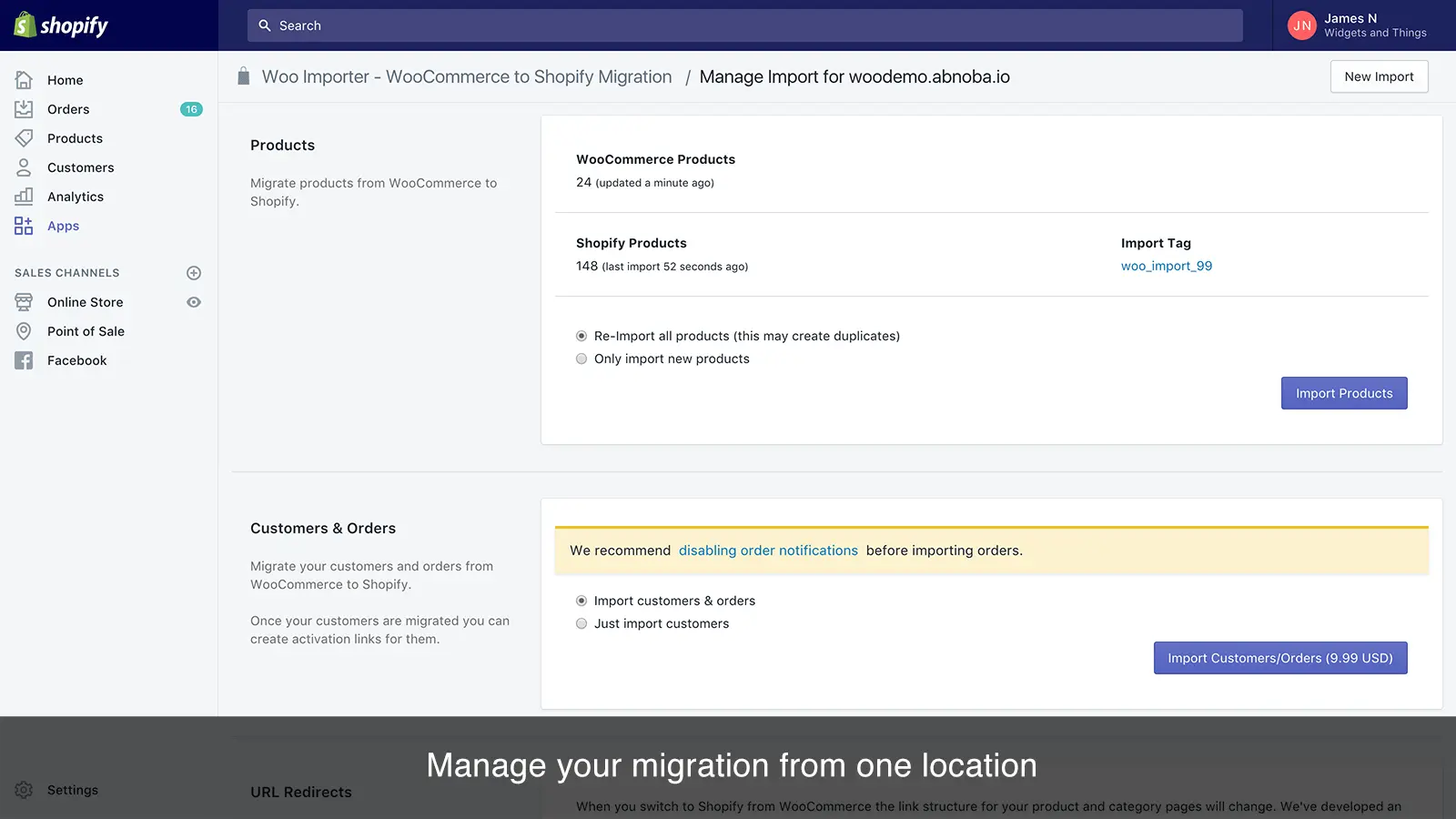
Task: Click the Import Tag label
Action: pyautogui.click(x=1156, y=243)
